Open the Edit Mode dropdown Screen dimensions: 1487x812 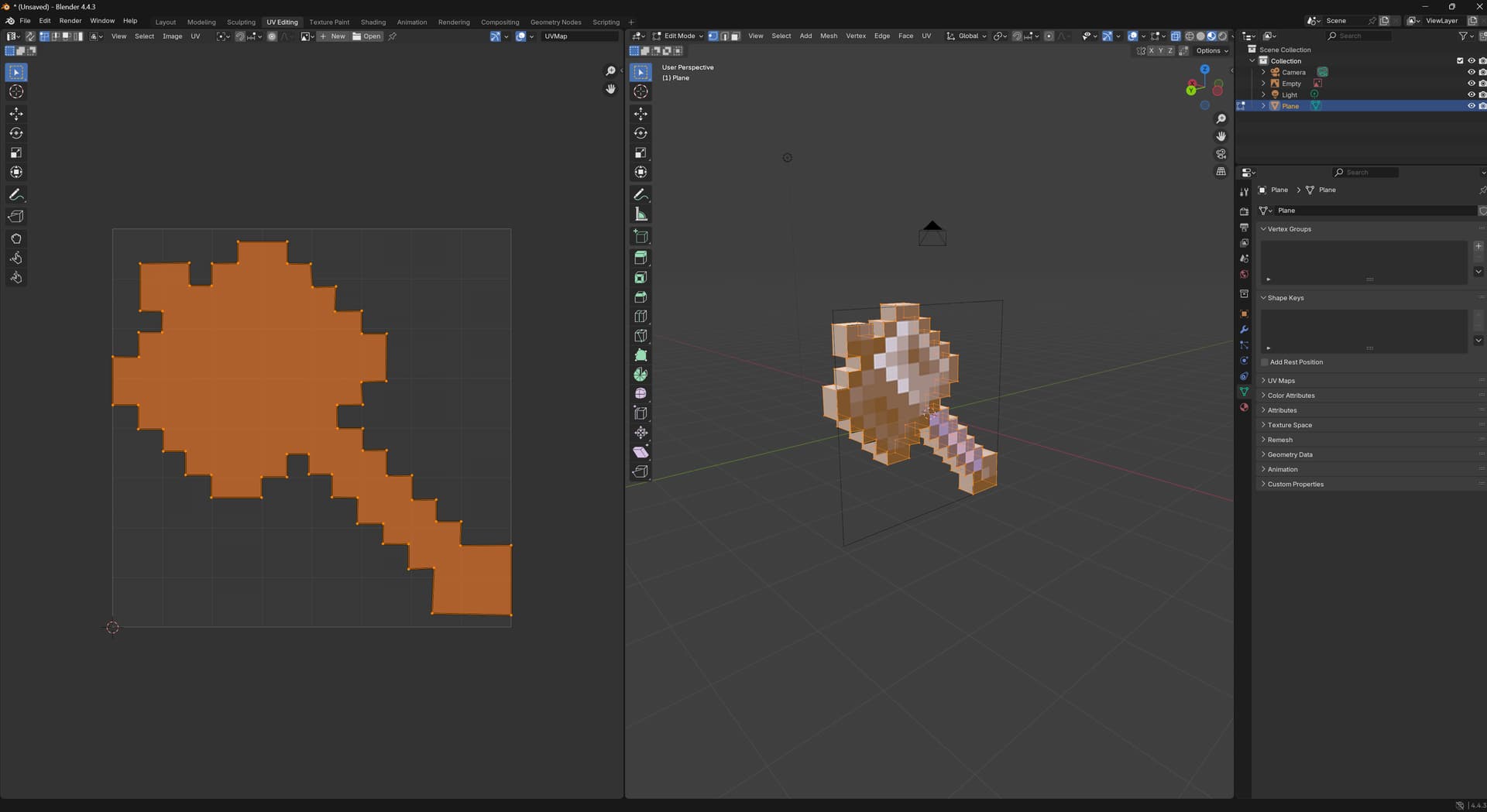click(678, 36)
